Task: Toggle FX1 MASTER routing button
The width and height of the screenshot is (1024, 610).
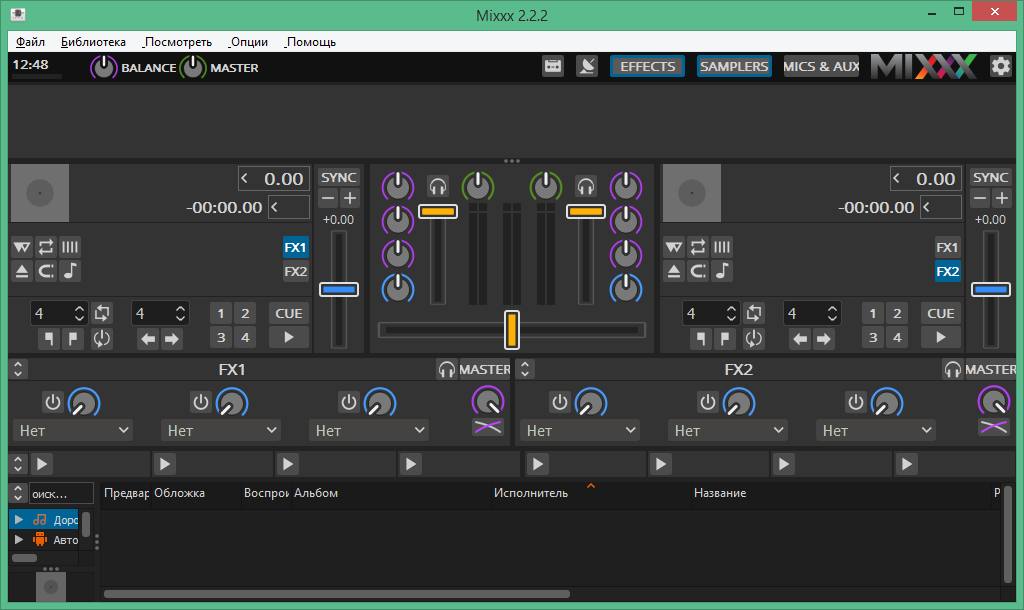Action: click(x=485, y=370)
